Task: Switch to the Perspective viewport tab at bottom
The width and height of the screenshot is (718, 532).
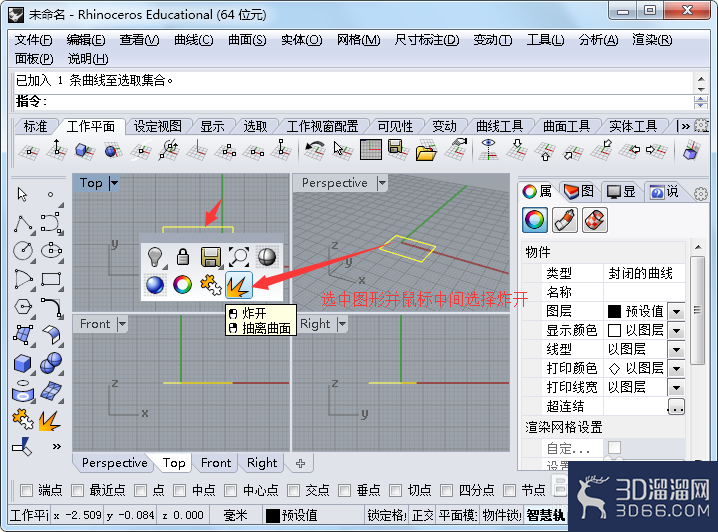Action: (x=114, y=463)
